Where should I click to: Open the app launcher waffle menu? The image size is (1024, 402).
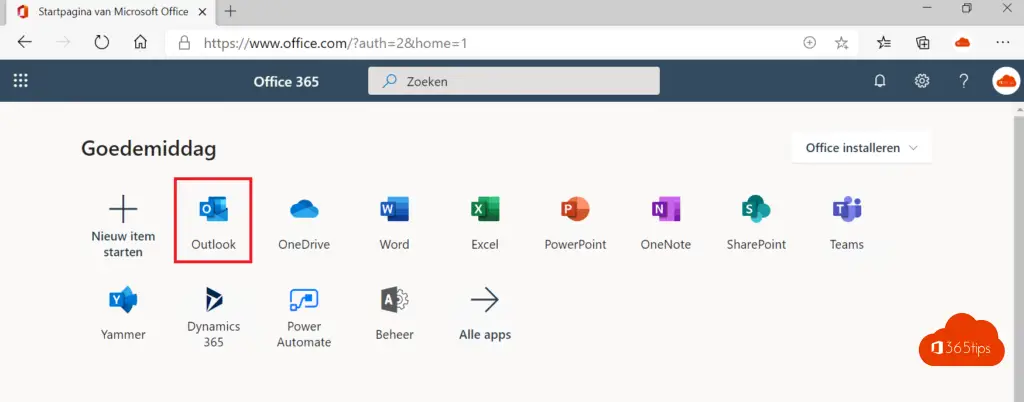tap(20, 81)
